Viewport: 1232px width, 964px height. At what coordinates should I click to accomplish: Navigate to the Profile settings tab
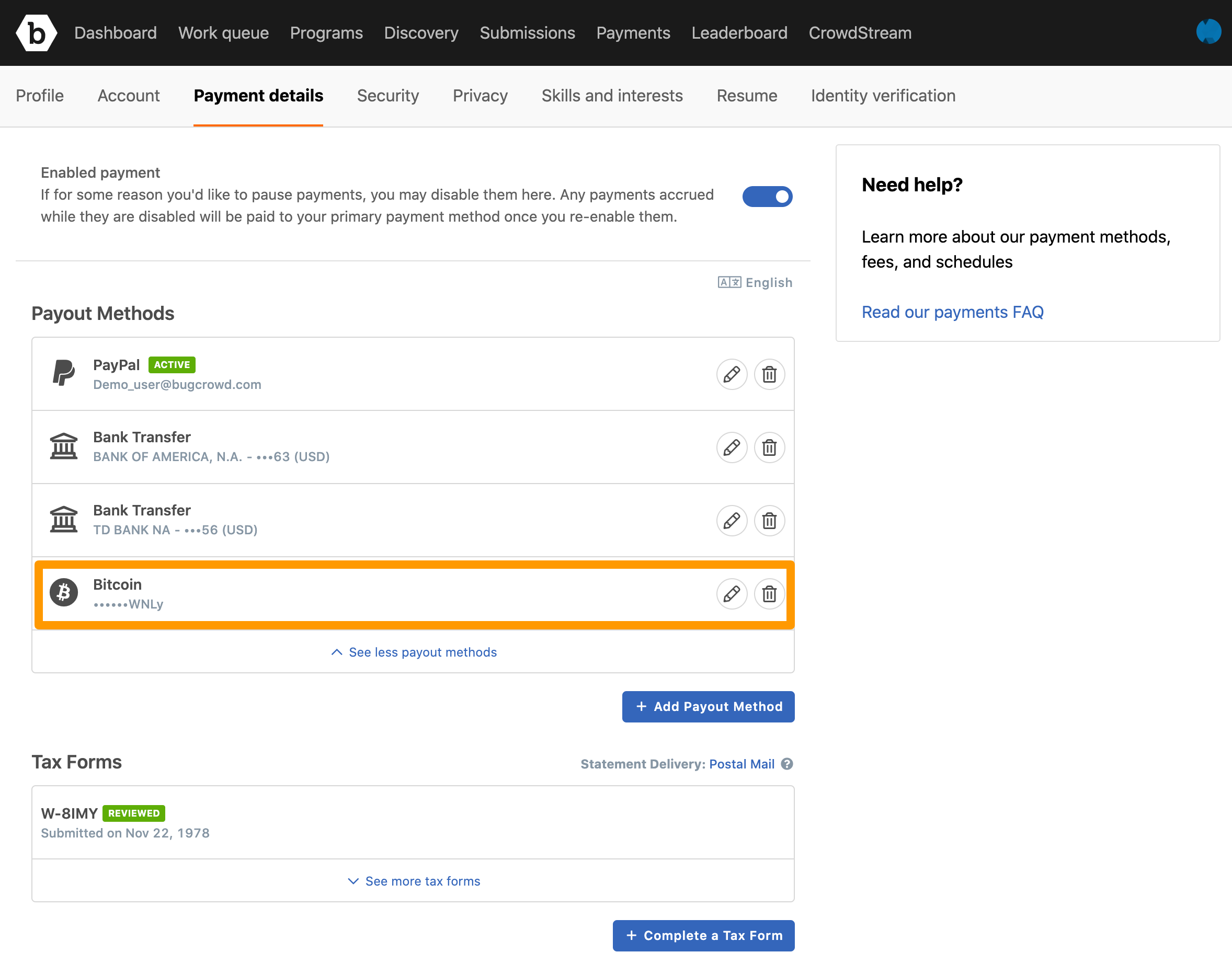[40, 95]
